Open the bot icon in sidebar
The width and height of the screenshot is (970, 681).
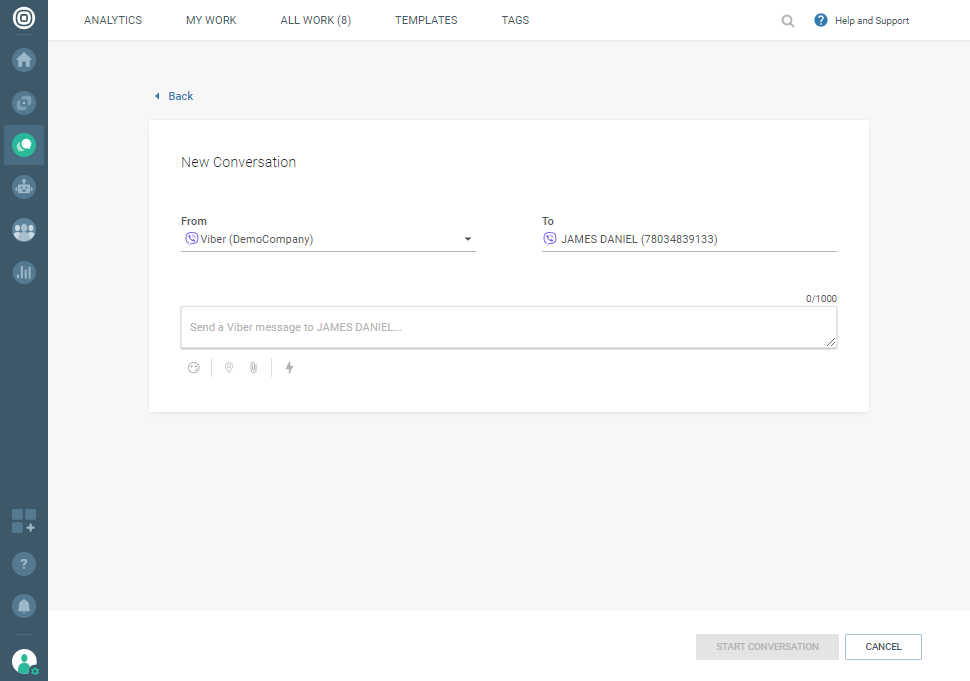pyautogui.click(x=24, y=187)
